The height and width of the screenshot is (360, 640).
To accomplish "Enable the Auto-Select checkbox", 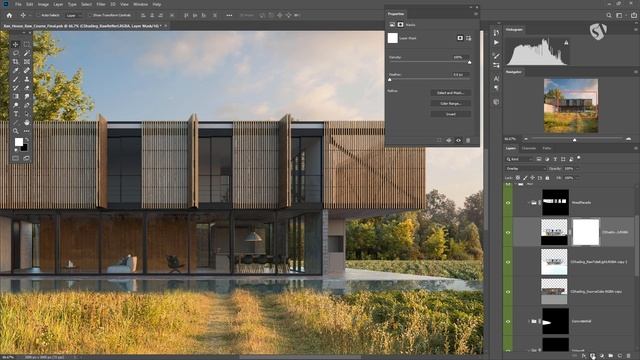I will click(x=38, y=16).
